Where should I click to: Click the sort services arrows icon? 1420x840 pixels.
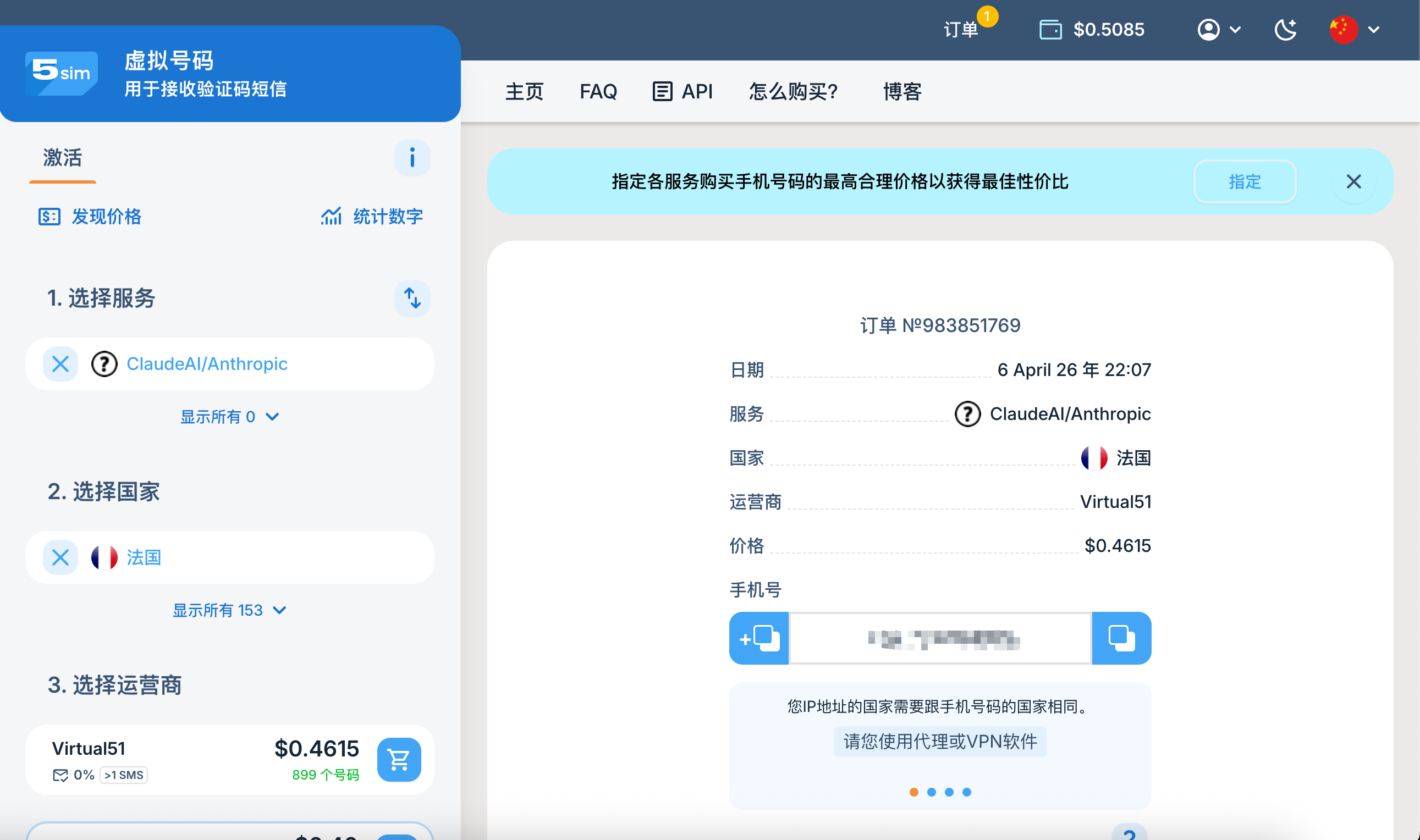[411, 298]
